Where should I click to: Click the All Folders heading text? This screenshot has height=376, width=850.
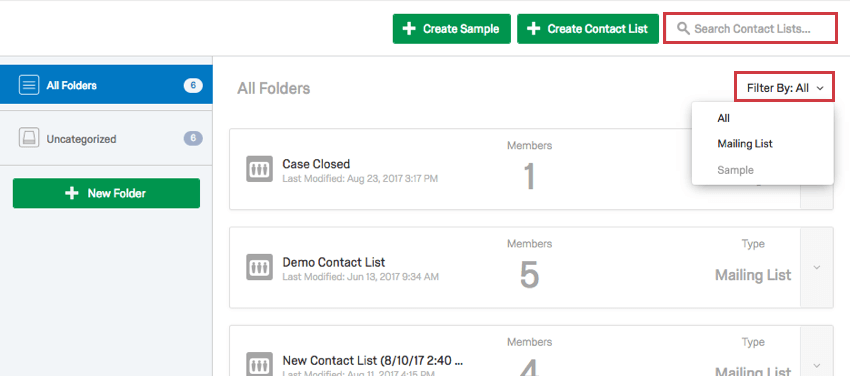(274, 88)
